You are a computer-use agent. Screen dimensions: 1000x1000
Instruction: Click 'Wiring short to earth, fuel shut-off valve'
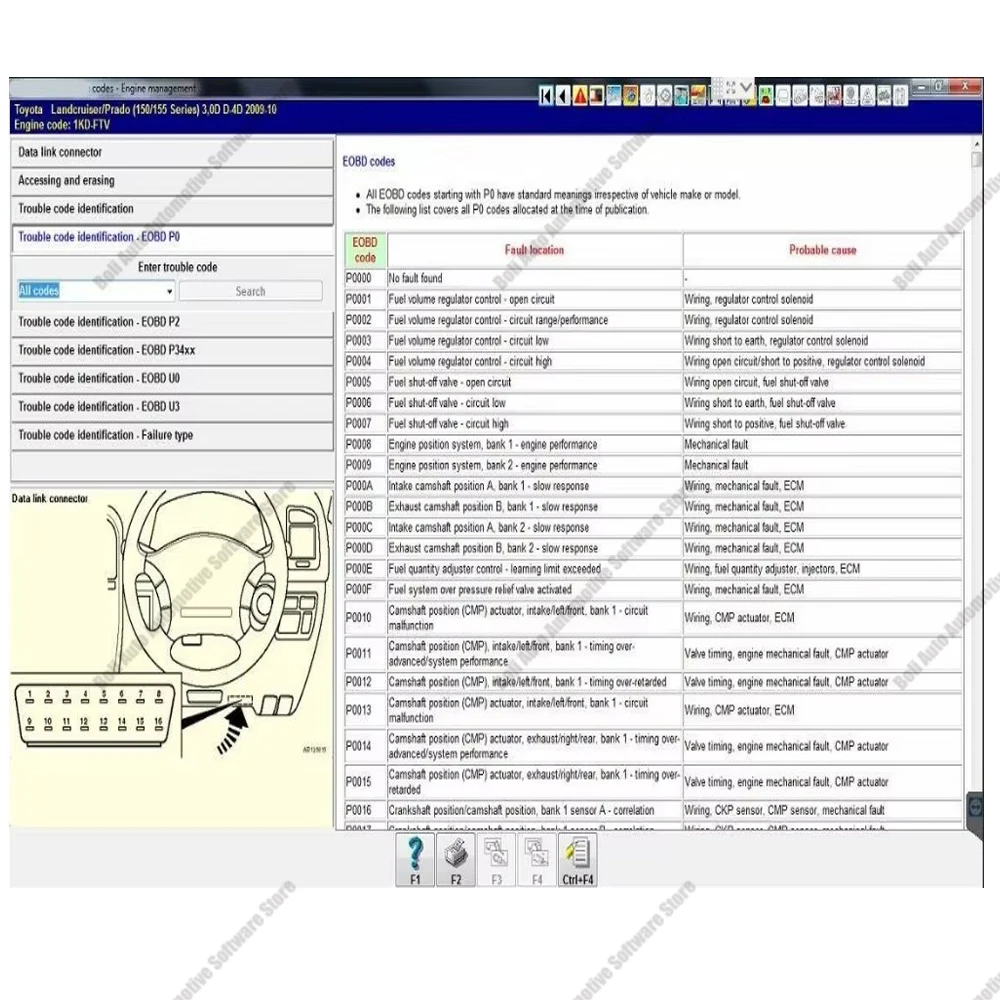click(x=760, y=403)
